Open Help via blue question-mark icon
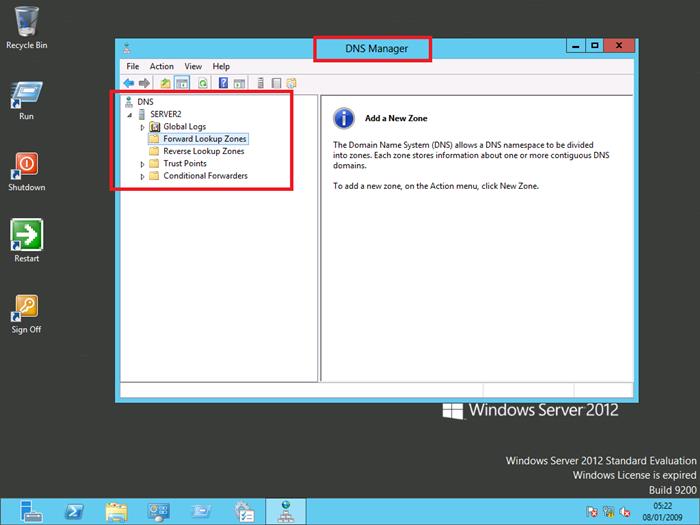The width and height of the screenshot is (700, 525). tap(223, 83)
